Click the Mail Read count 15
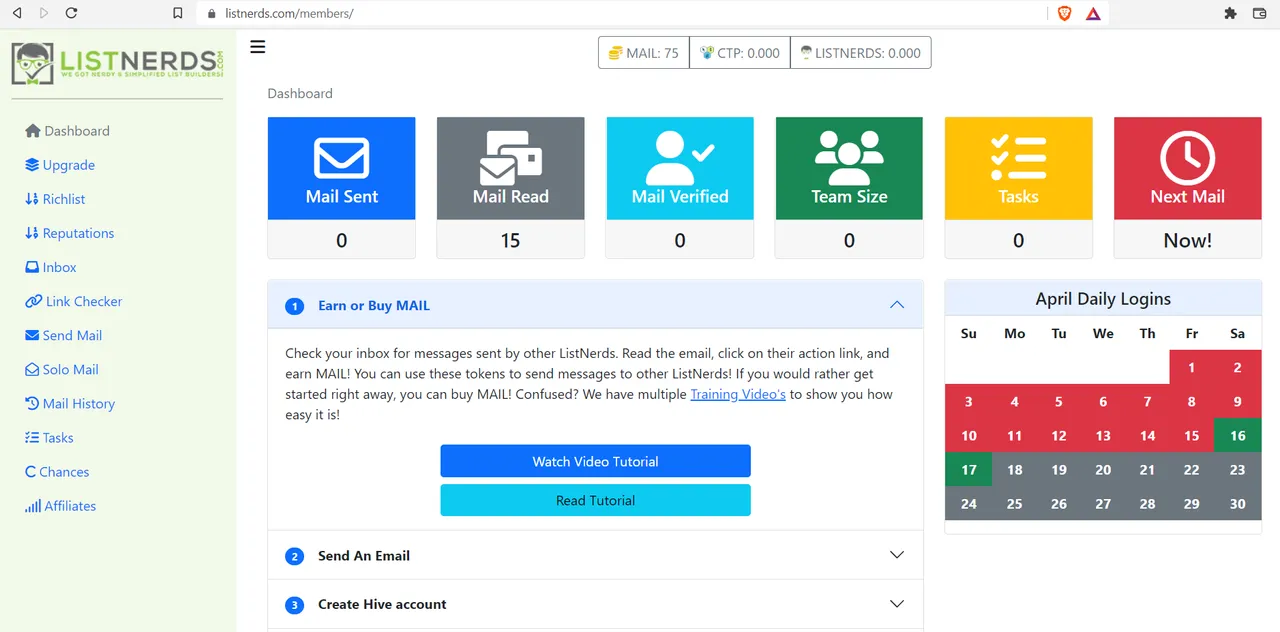The image size is (1280, 632). 511,240
